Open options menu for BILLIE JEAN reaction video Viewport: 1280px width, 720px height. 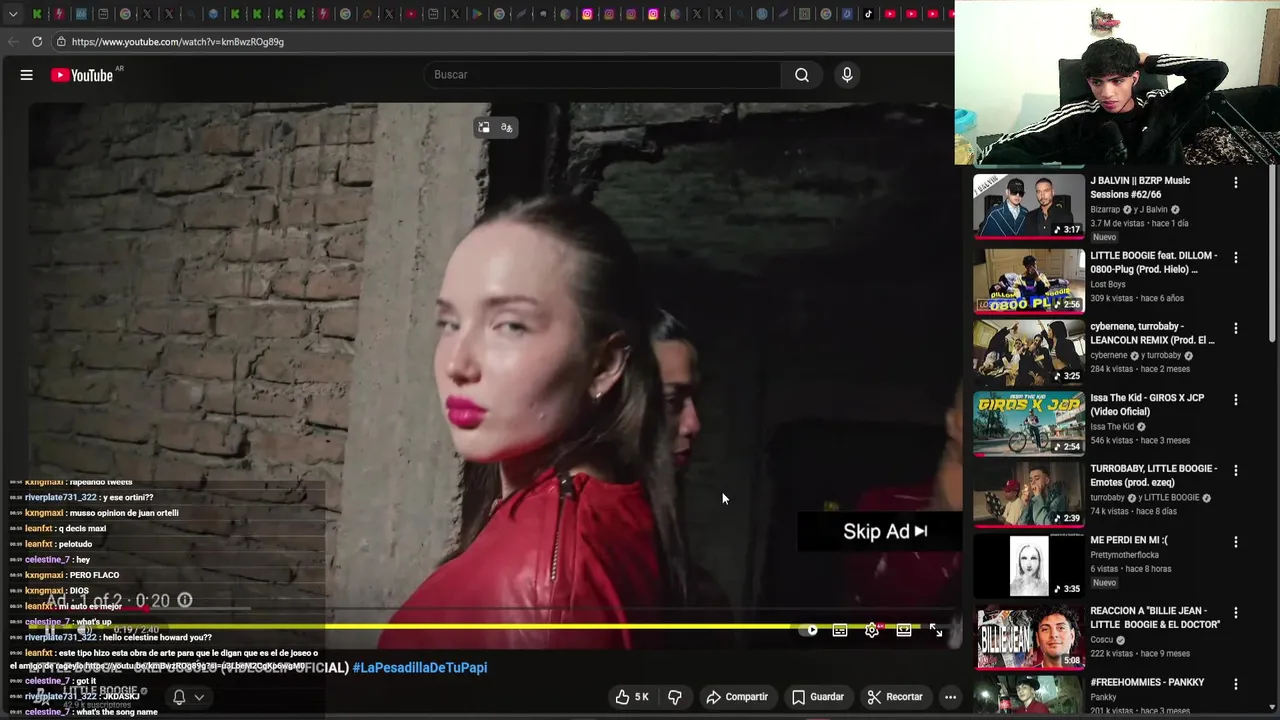point(1236,612)
